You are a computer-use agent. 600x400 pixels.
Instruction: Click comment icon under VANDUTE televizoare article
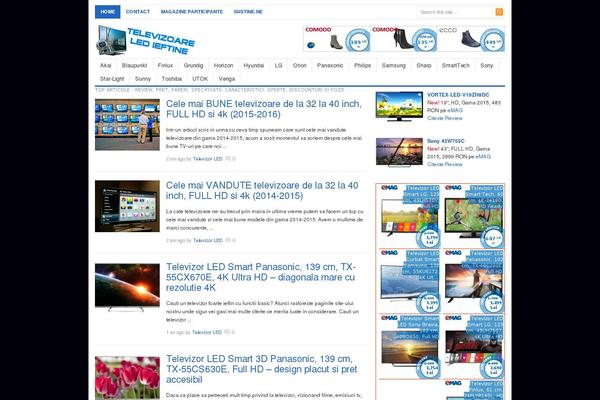click(228, 240)
